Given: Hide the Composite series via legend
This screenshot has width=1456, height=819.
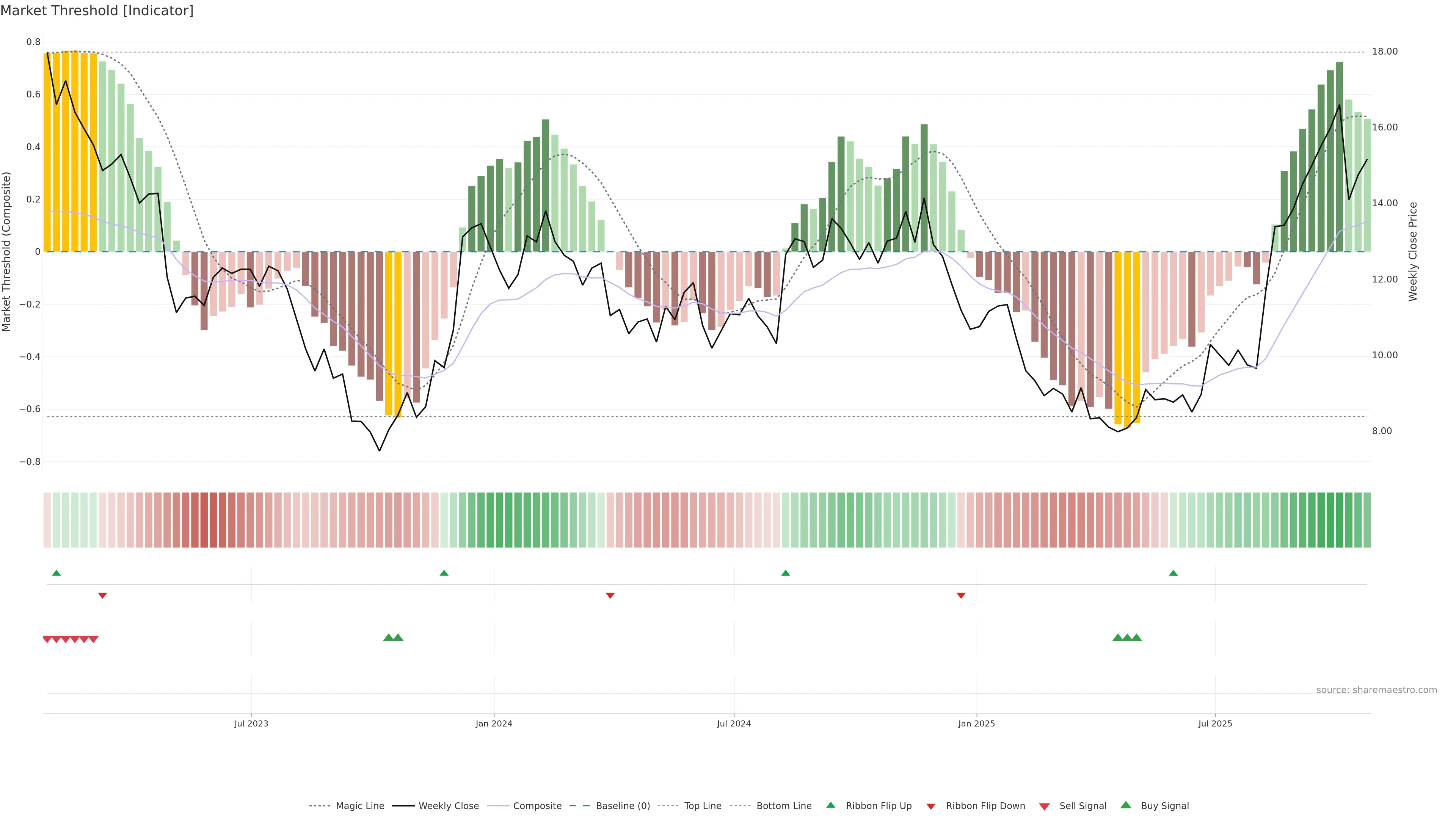Looking at the screenshot, I should (x=537, y=805).
